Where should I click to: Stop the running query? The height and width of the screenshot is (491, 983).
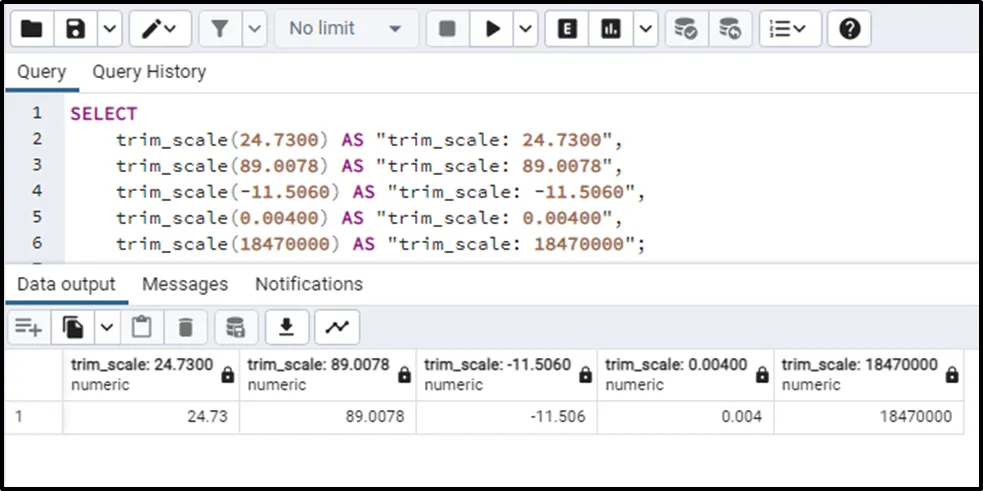447,29
